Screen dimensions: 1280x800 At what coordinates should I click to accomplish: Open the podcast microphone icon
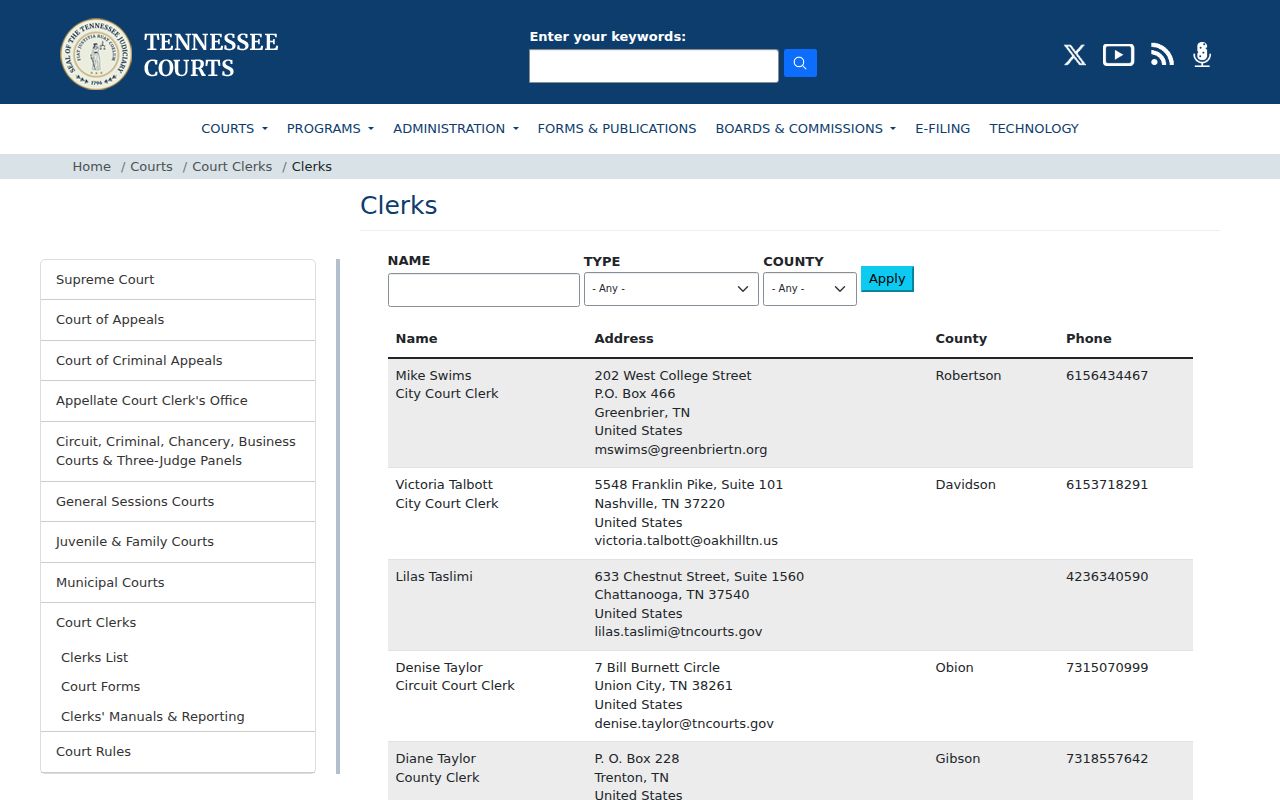(x=1202, y=55)
